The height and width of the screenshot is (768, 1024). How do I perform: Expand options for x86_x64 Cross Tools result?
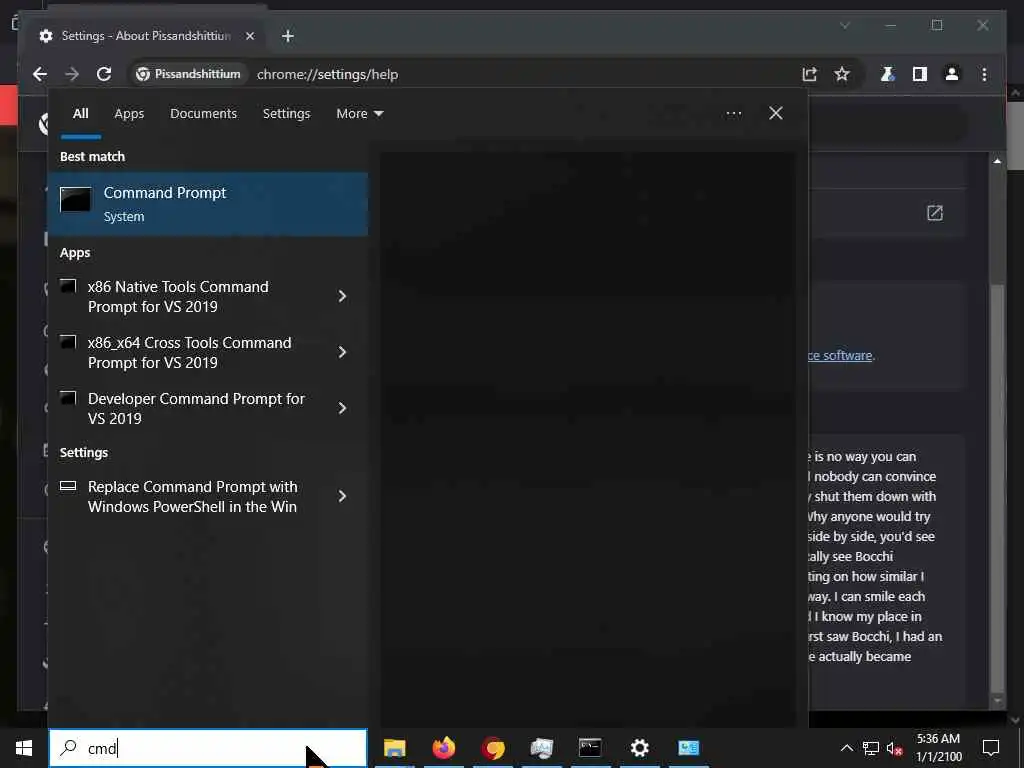342,353
